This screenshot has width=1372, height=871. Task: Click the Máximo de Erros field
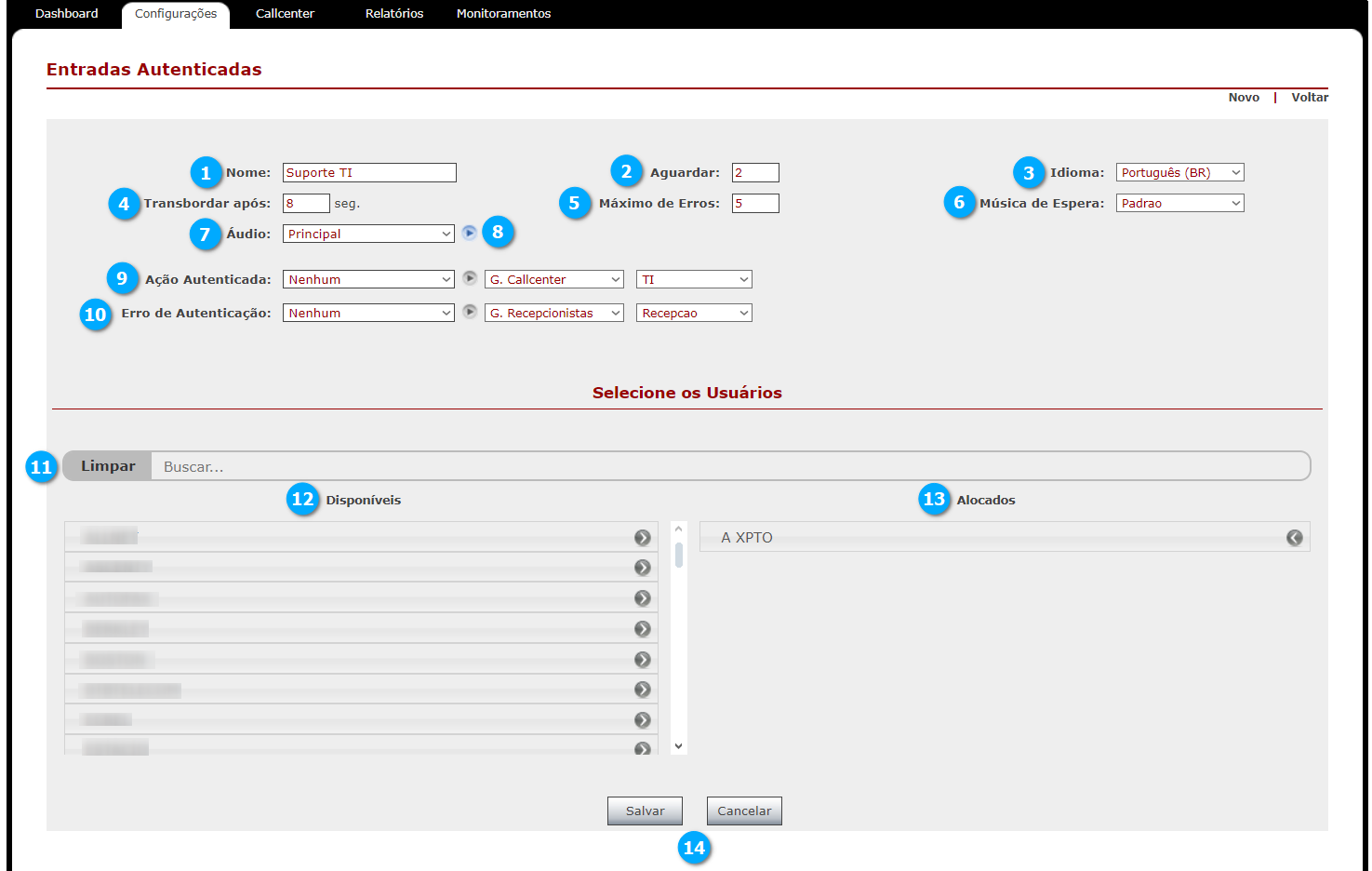click(x=755, y=203)
